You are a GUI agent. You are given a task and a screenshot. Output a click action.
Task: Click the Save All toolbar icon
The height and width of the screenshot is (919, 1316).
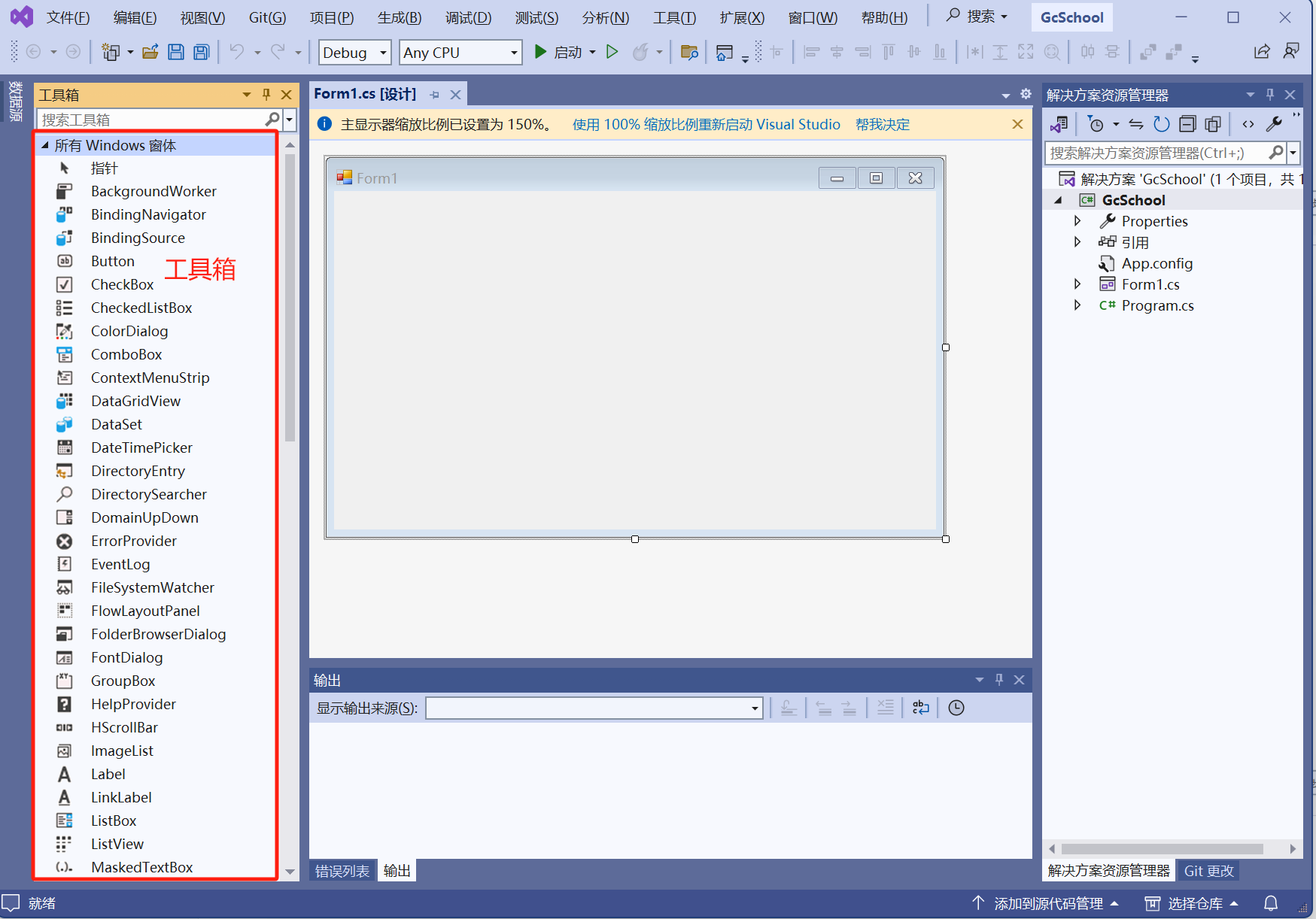201,52
